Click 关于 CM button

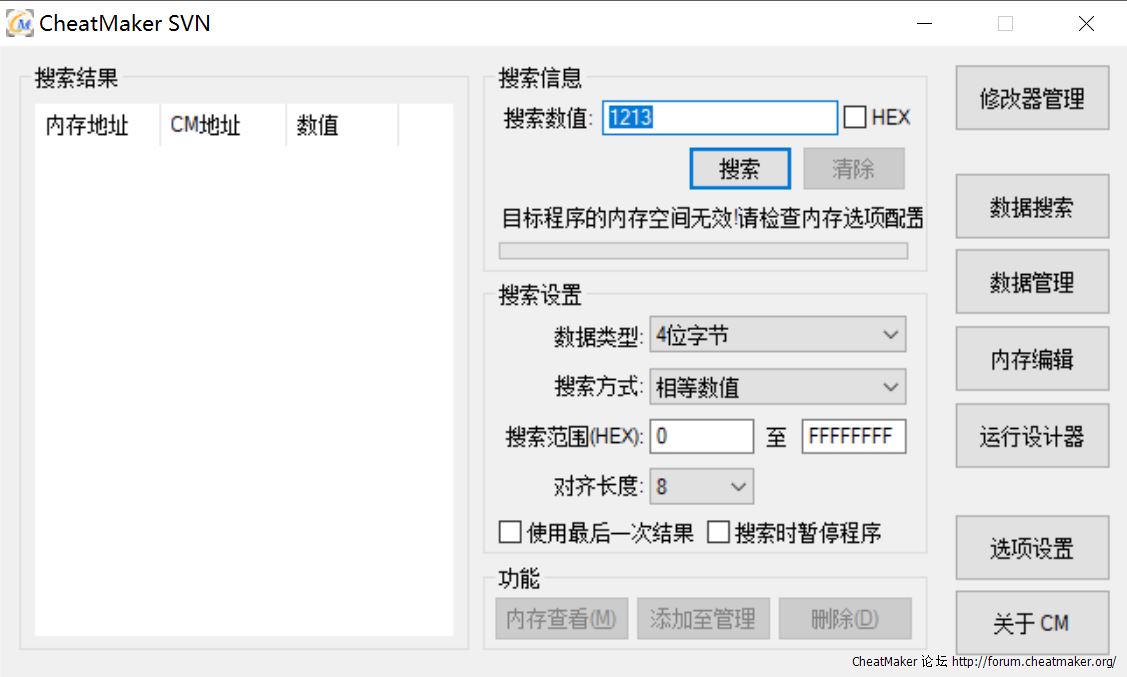pyautogui.click(x=1032, y=623)
